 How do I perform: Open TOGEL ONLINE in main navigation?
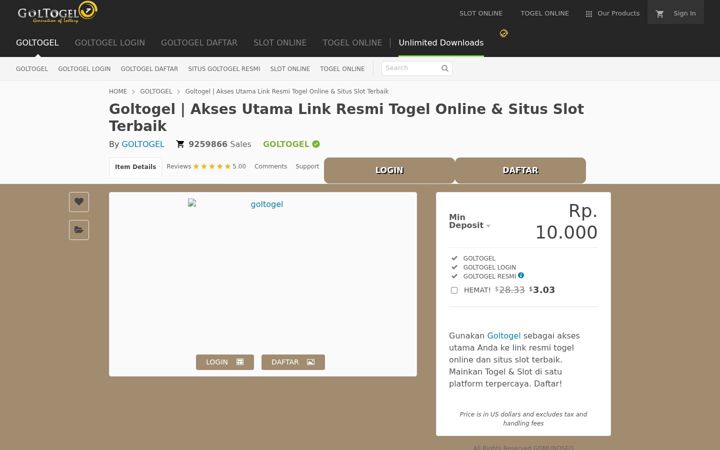(x=352, y=43)
